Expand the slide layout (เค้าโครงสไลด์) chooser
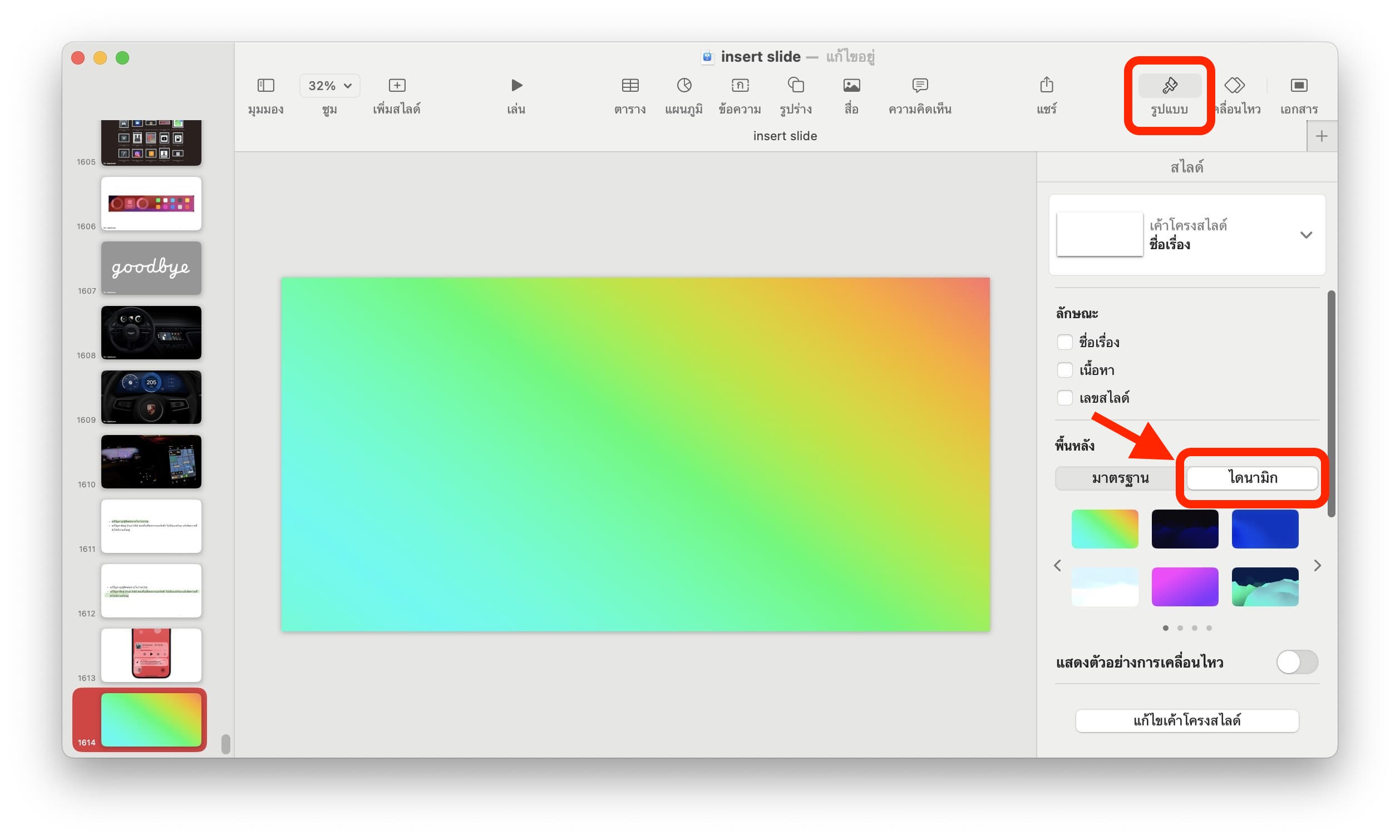1400x840 pixels. tap(1305, 235)
